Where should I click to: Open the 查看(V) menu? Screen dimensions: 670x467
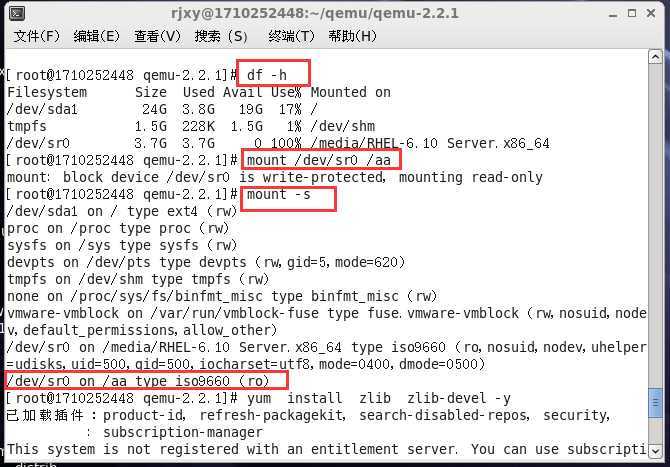point(157,36)
